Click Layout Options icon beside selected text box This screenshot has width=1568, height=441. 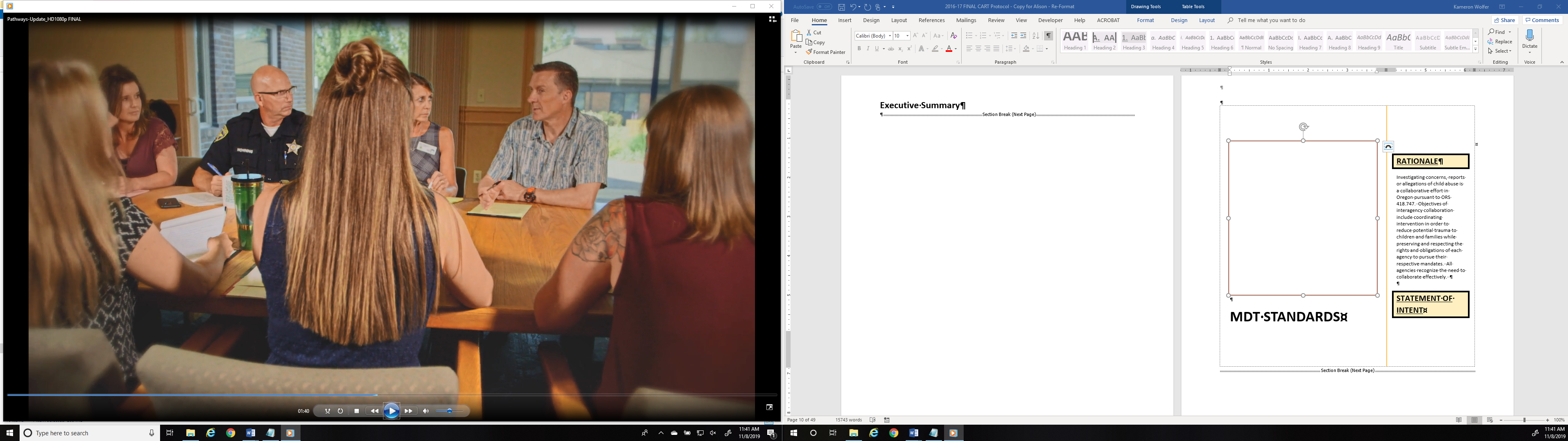pyautogui.click(x=1388, y=147)
